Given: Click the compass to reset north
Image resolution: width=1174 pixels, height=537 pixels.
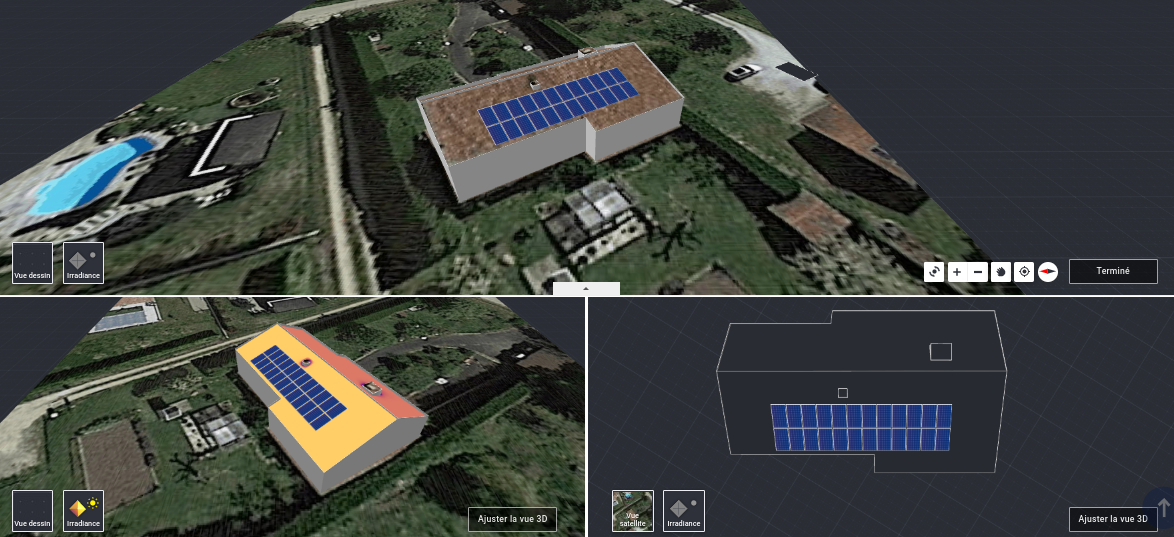Looking at the screenshot, I should coord(1048,271).
